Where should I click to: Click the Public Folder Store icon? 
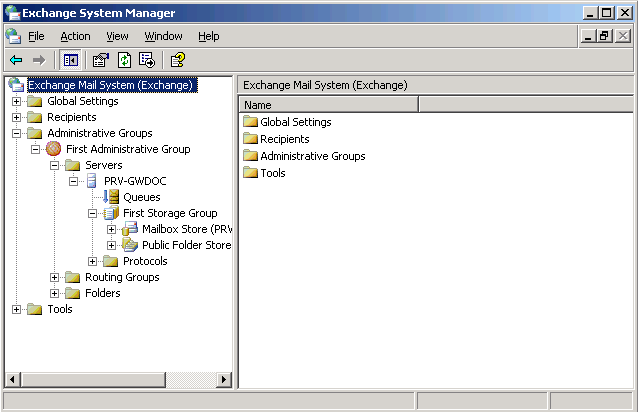click(130, 245)
